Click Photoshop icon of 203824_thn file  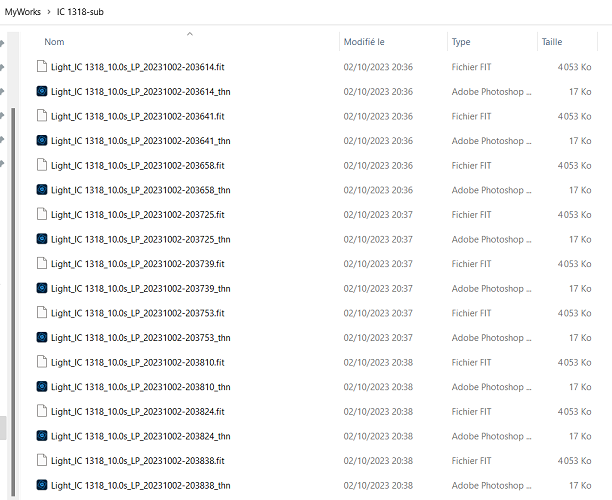pos(42,435)
